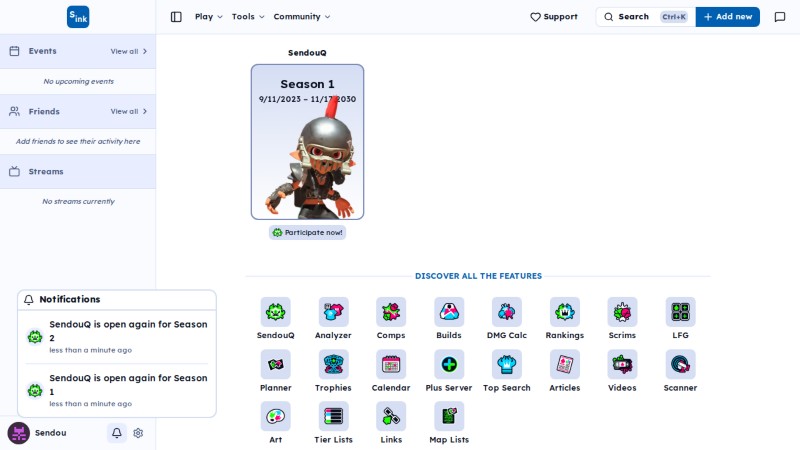Click the SendouQ heading above card
This screenshot has height=450, width=800.
pos(307,53)
